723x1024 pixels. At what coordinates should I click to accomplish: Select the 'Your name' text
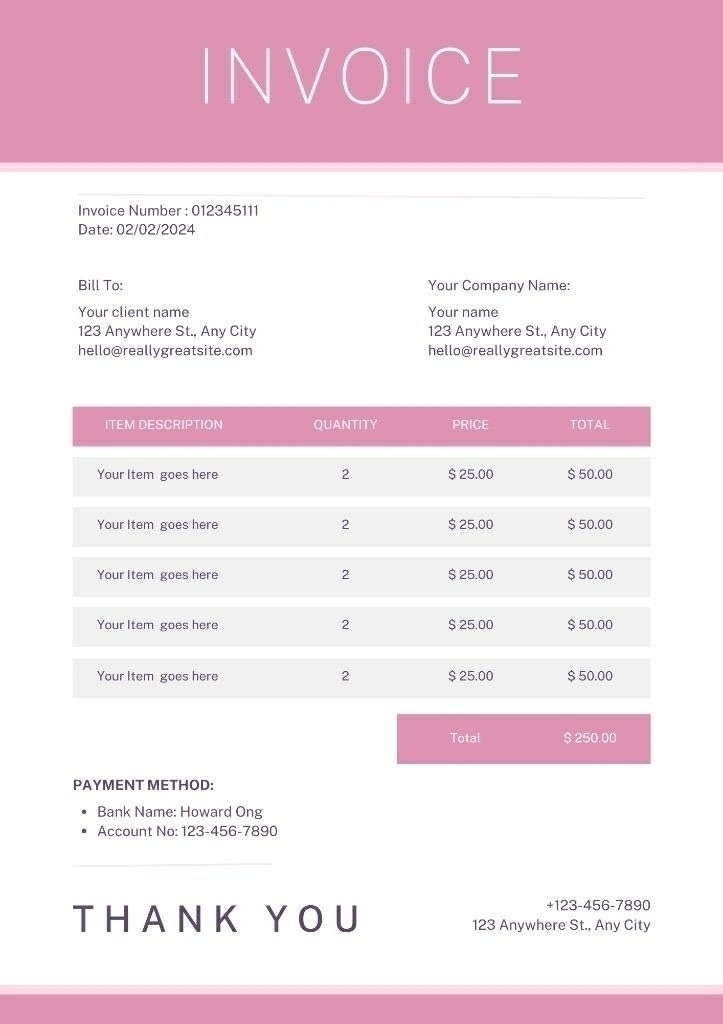tap(463, 312)
